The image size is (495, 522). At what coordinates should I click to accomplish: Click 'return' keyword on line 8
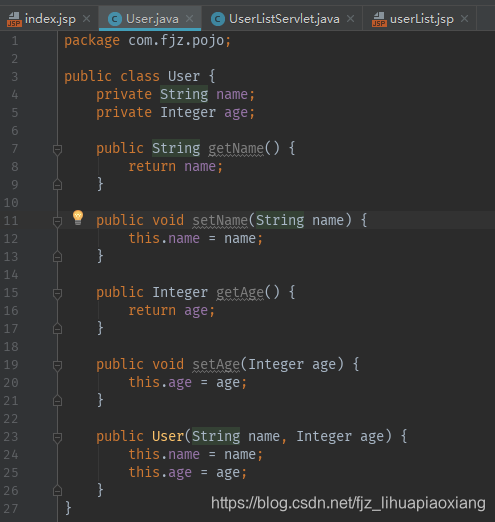click(152, 166)
